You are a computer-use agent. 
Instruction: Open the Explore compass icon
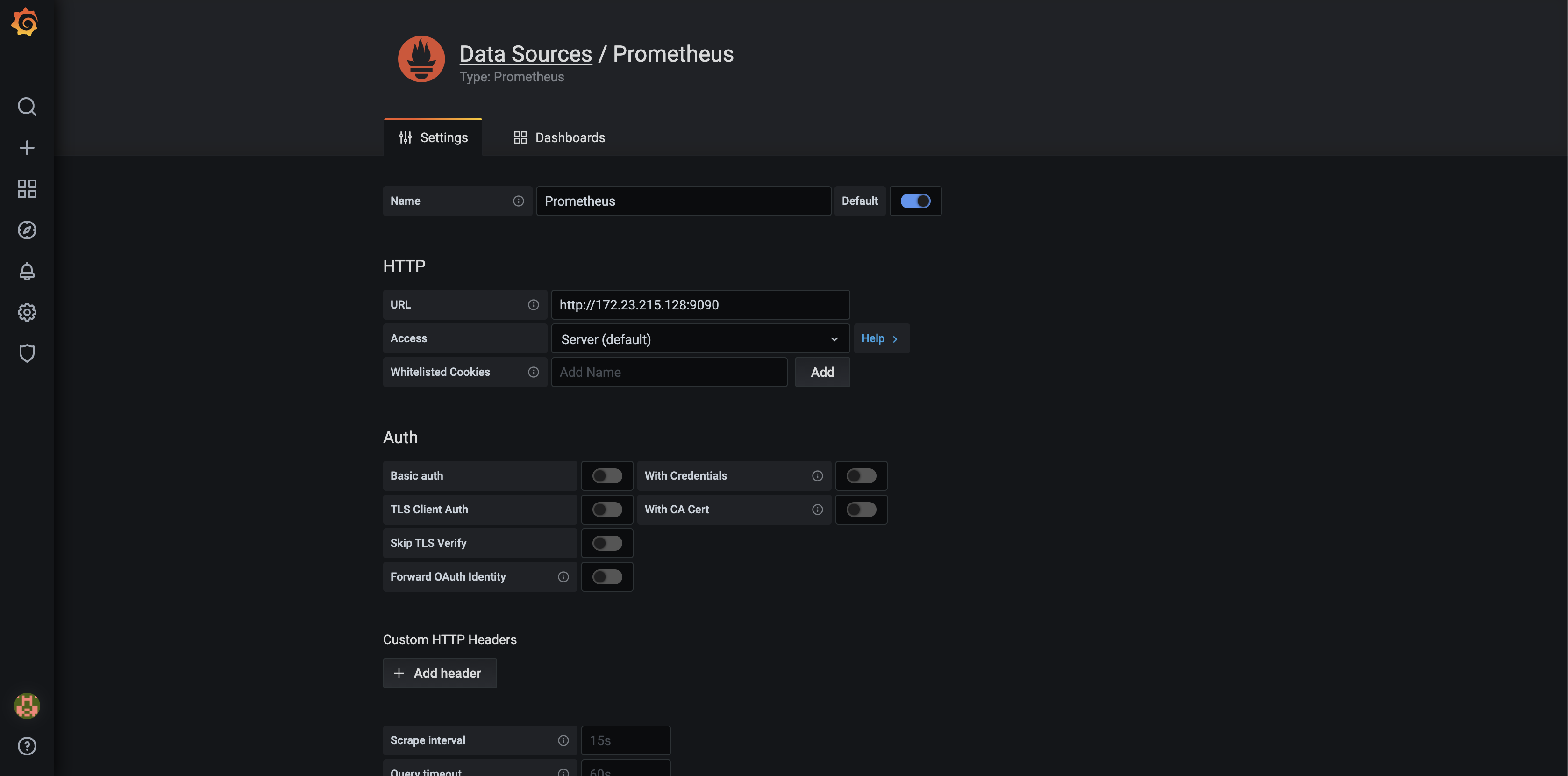[x=27, y=230]
